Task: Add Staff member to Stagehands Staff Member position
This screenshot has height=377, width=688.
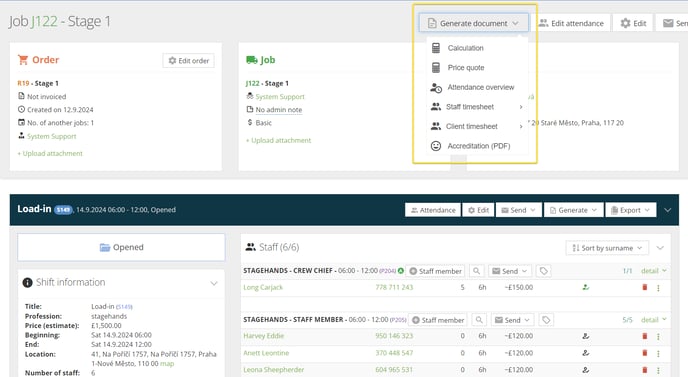Action: (x=438, y=320)
